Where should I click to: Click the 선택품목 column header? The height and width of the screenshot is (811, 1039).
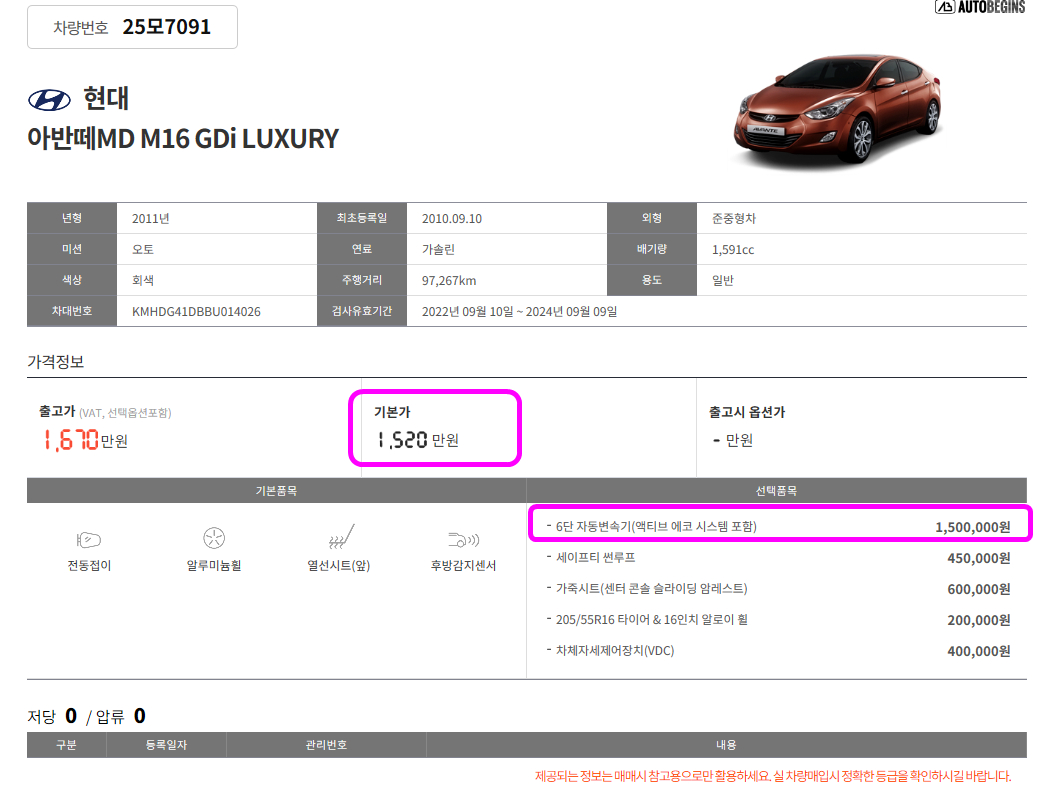pos(777,491)
